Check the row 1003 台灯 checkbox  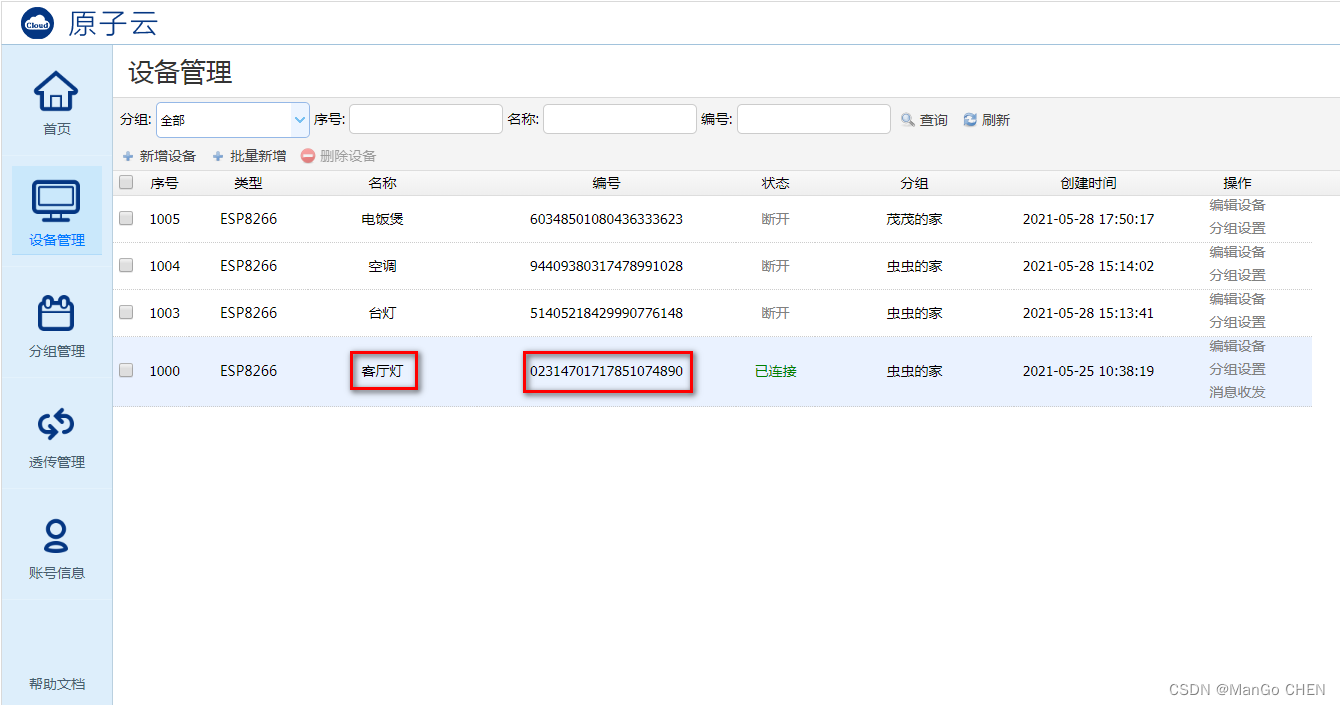[126, 312]
